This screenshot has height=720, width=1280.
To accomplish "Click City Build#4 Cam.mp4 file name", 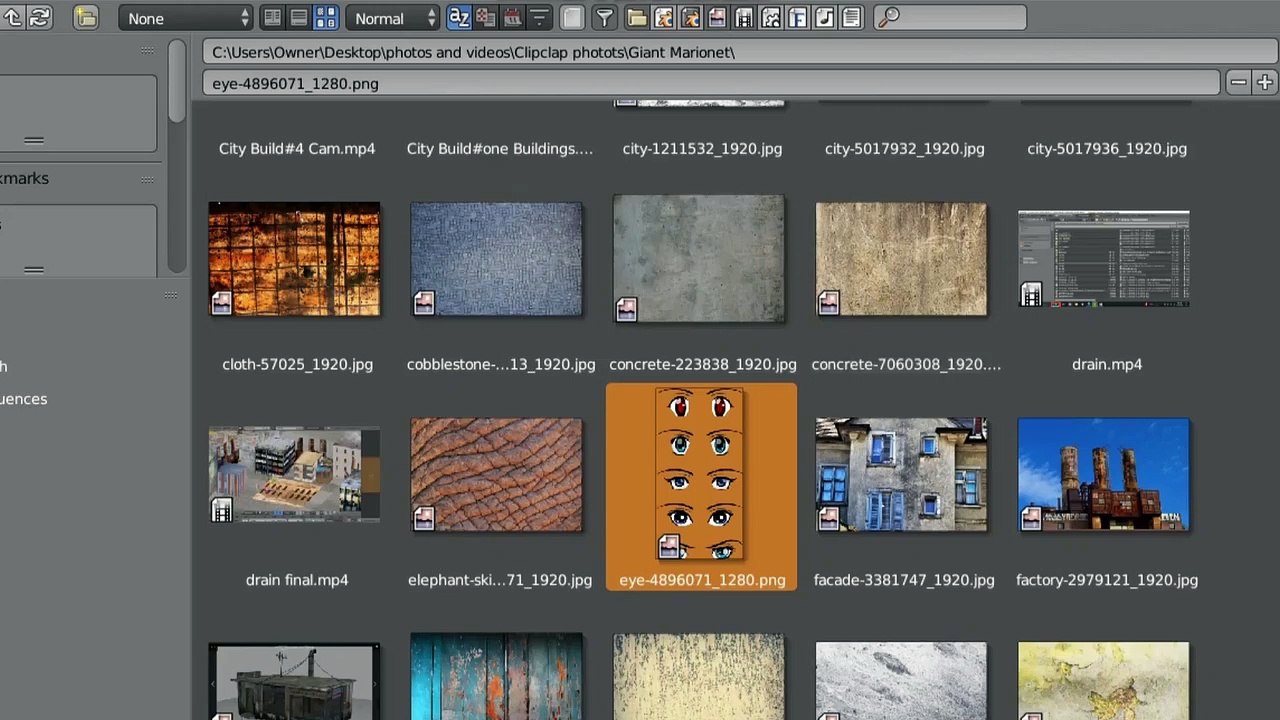I will [297, 148].
